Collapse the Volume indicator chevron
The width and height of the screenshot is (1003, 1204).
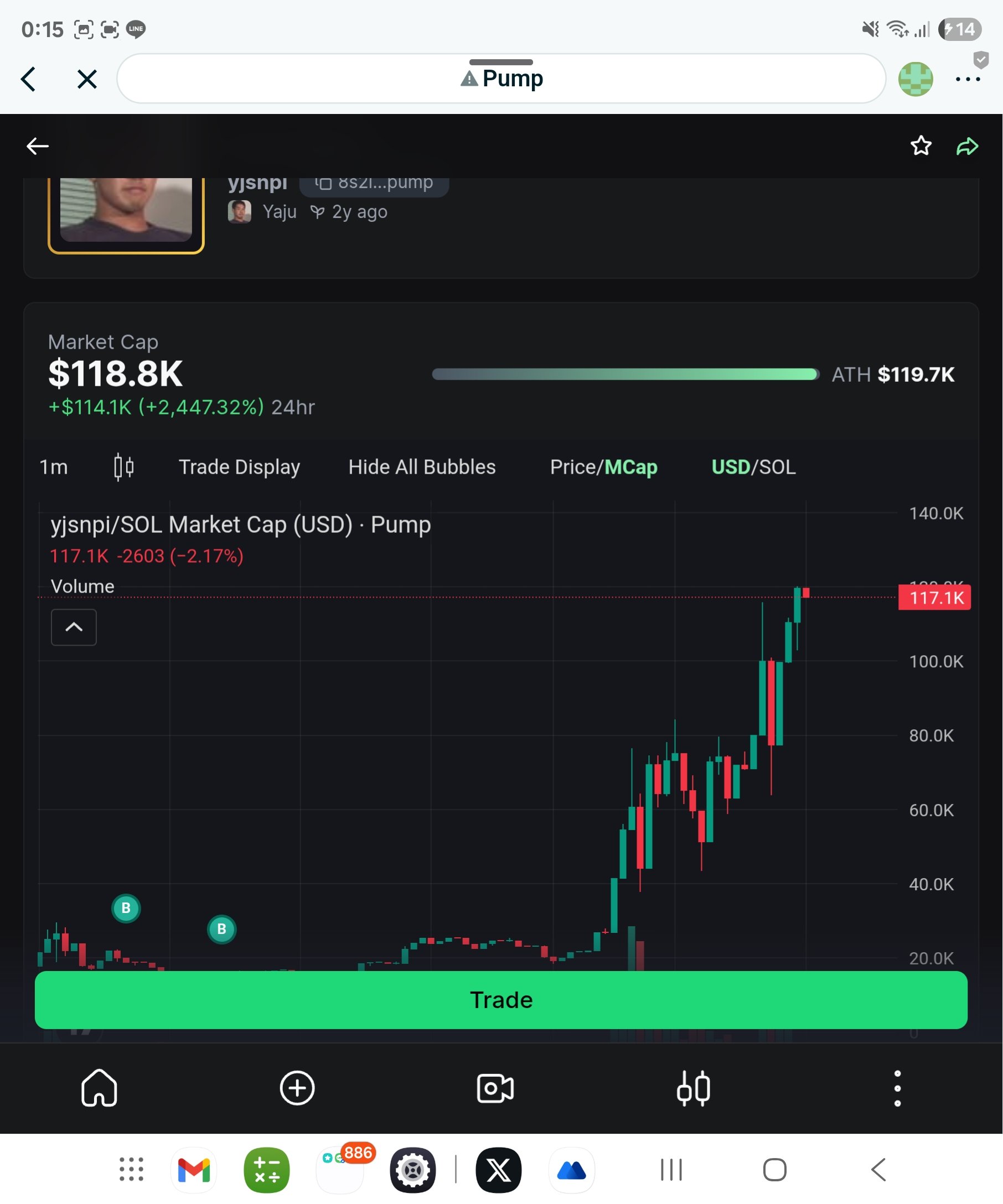point(74,627)
